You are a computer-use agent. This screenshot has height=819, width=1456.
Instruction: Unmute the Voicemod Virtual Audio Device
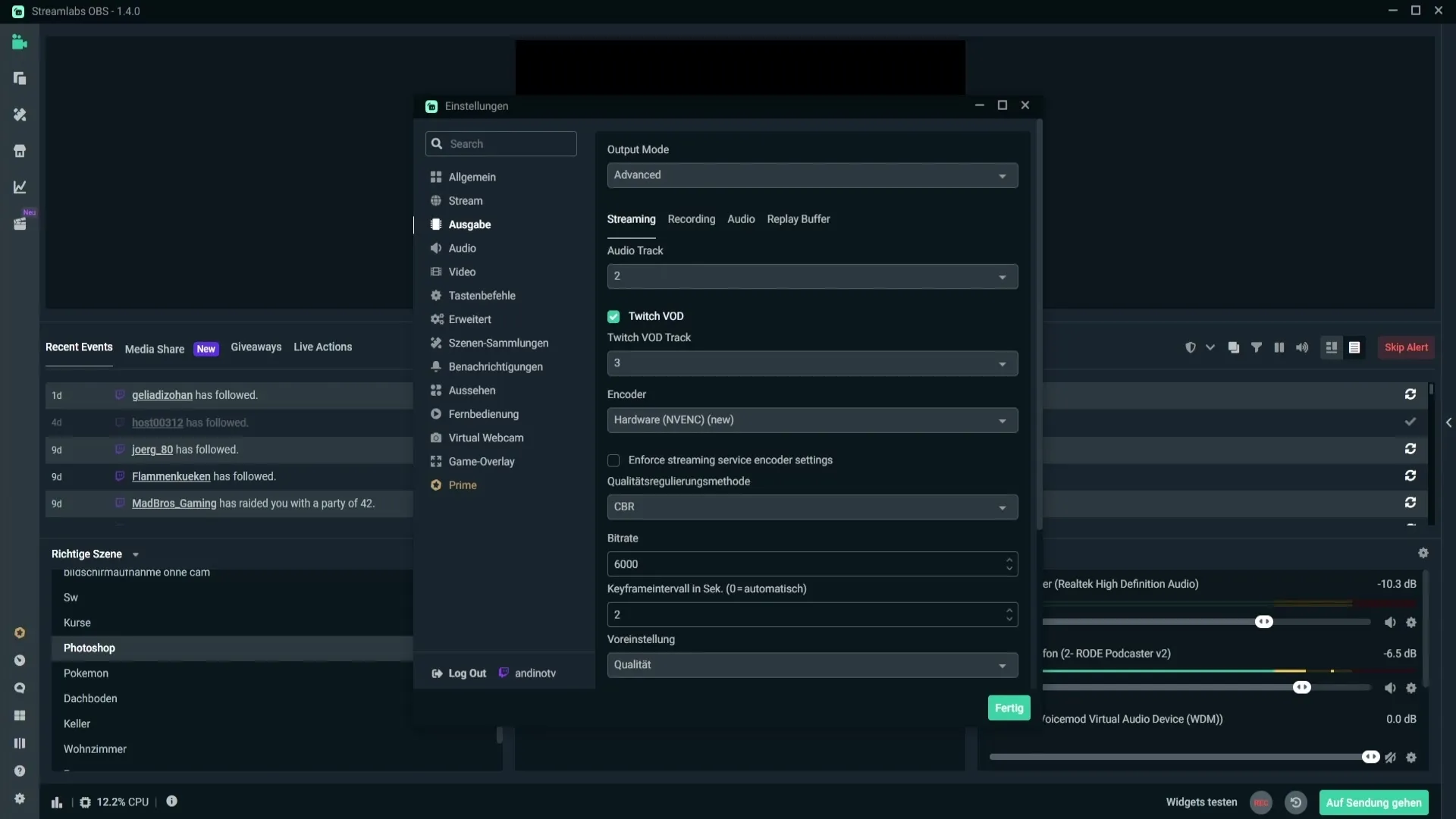(1390, 758)
